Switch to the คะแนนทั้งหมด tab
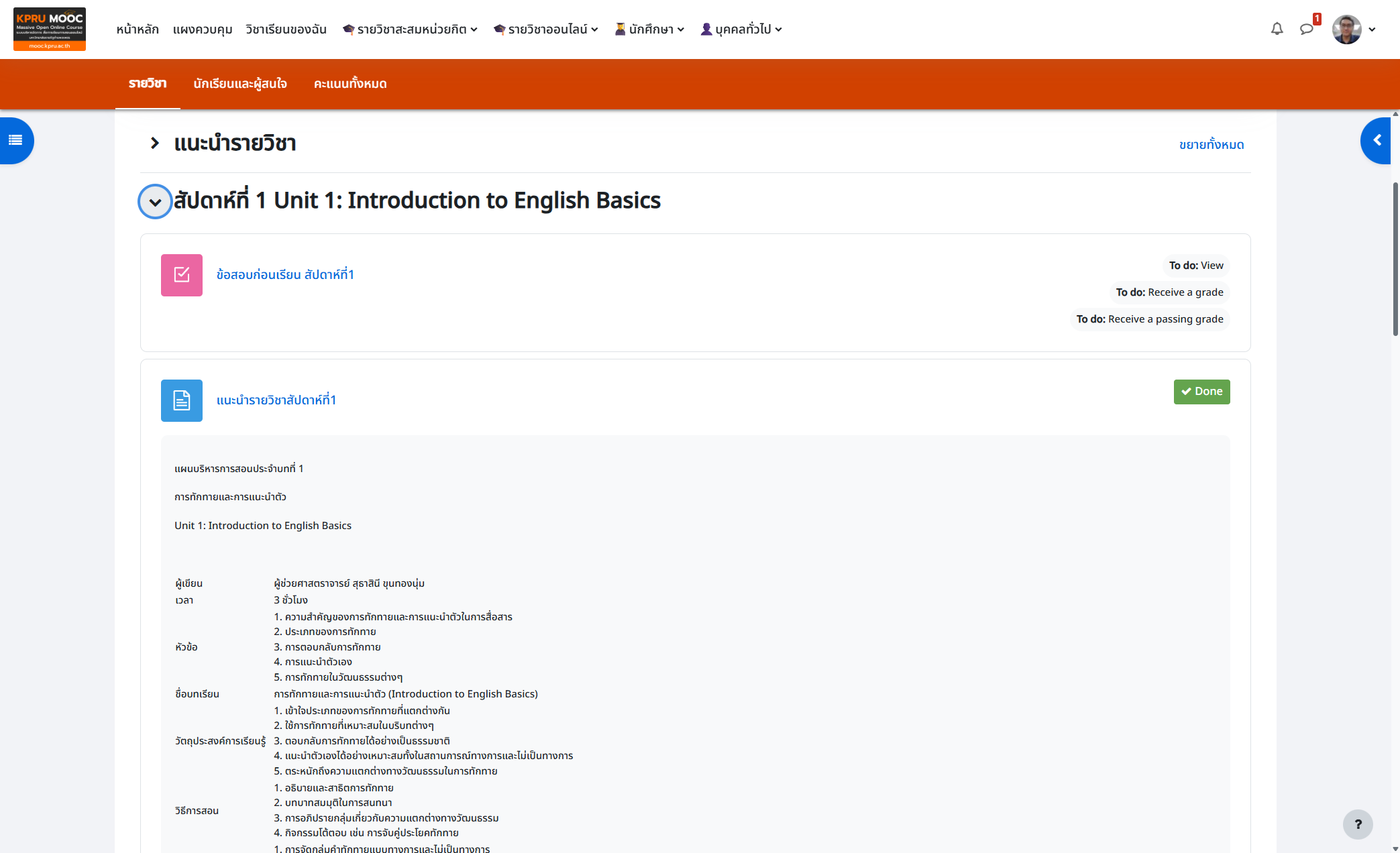This screenshot has width=1400, height=853. [350, 84]
